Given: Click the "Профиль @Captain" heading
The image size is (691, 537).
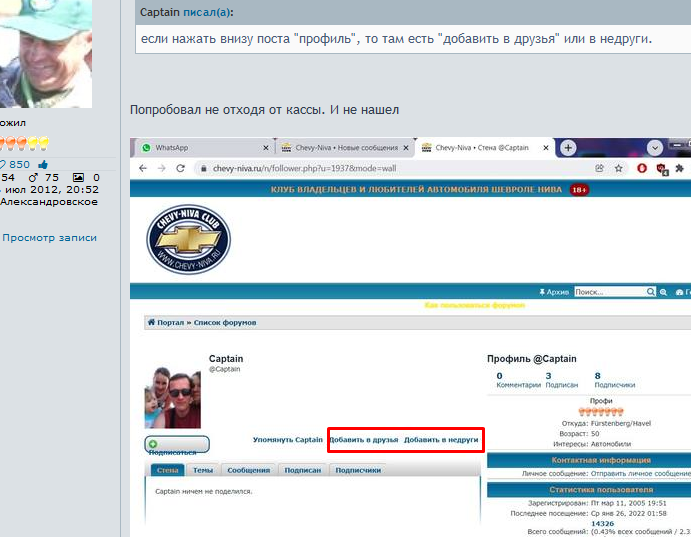Looking at the screenshot, I should click(531, 359).
